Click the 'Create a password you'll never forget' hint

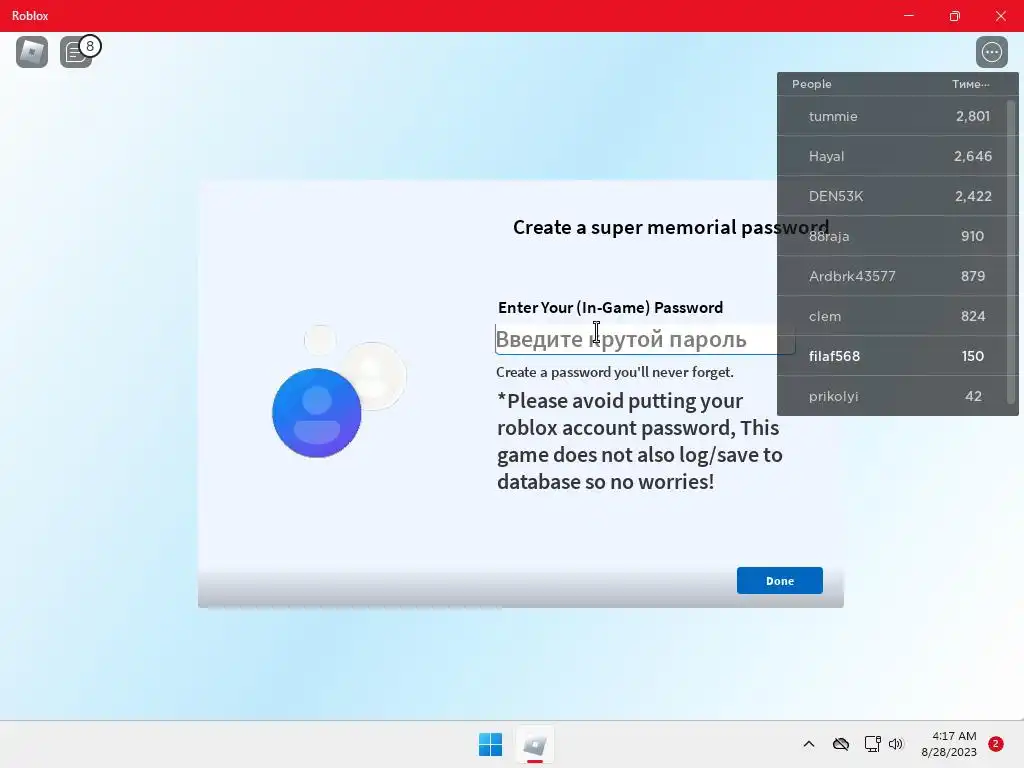pos(615,372)
